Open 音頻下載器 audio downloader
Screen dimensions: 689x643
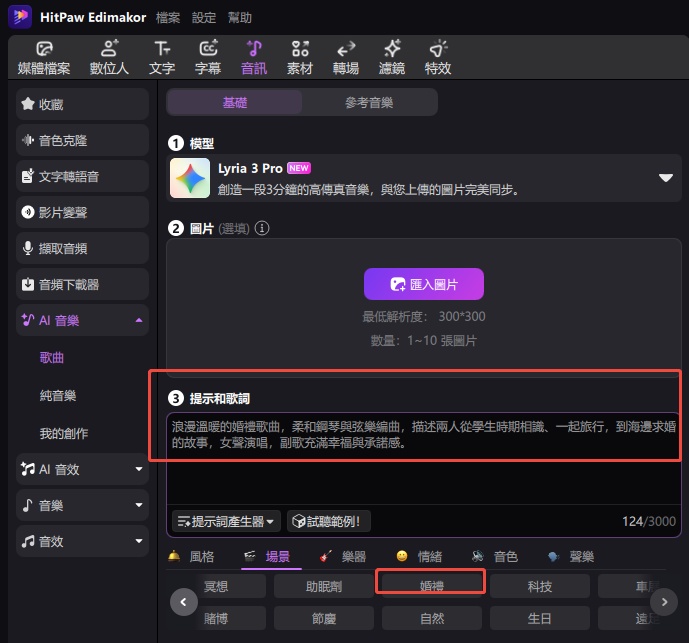82,284
